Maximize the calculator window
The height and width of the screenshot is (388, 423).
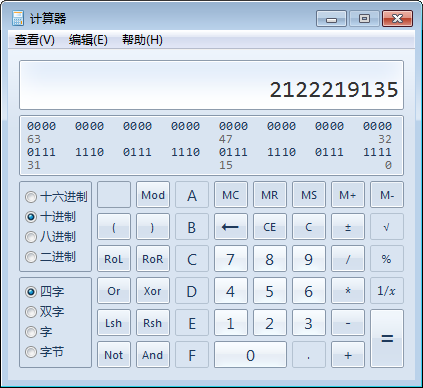pos(364,18)
